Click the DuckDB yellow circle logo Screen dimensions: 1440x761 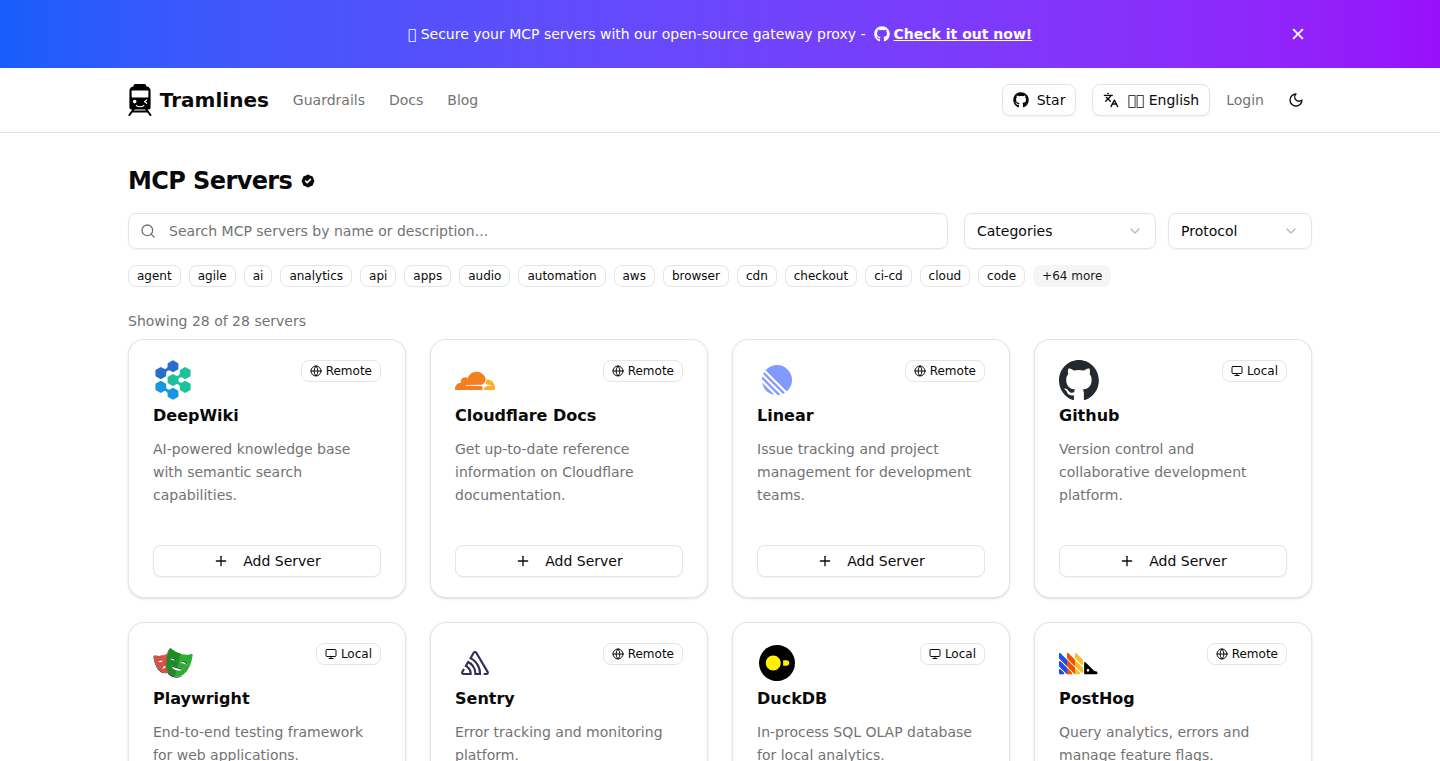click(777, 663)
